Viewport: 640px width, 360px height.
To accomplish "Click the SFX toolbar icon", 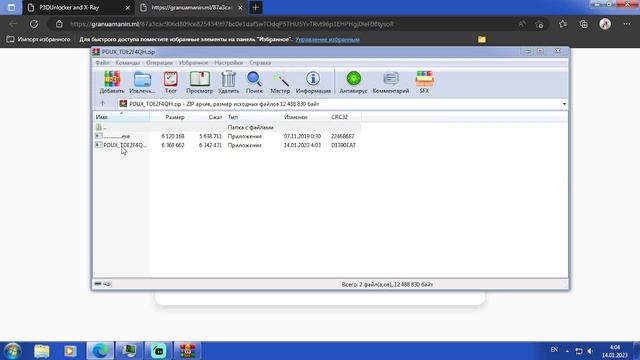I will coord(424,82).
